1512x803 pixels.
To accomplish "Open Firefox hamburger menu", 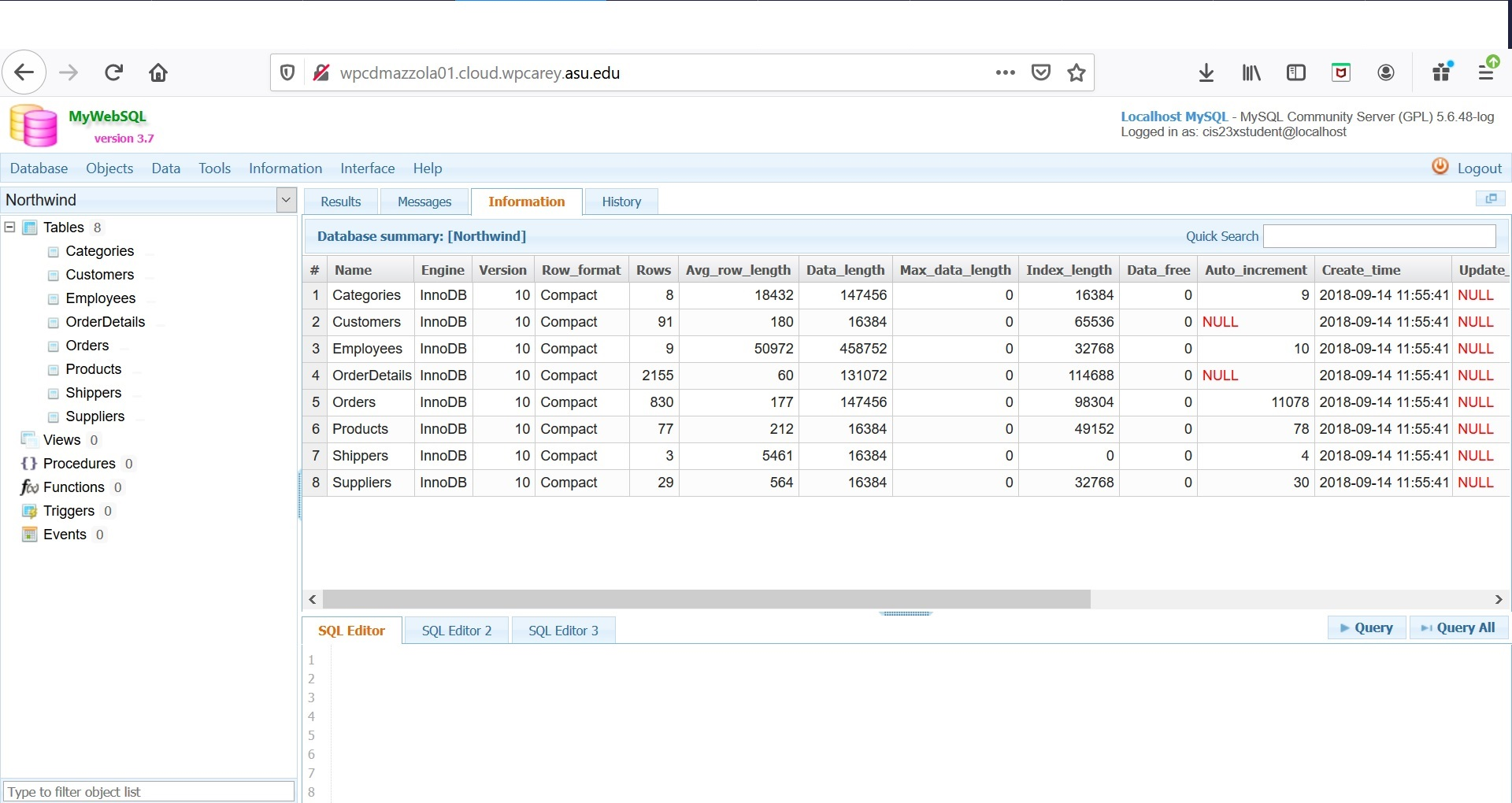I will click(1487, 72).
